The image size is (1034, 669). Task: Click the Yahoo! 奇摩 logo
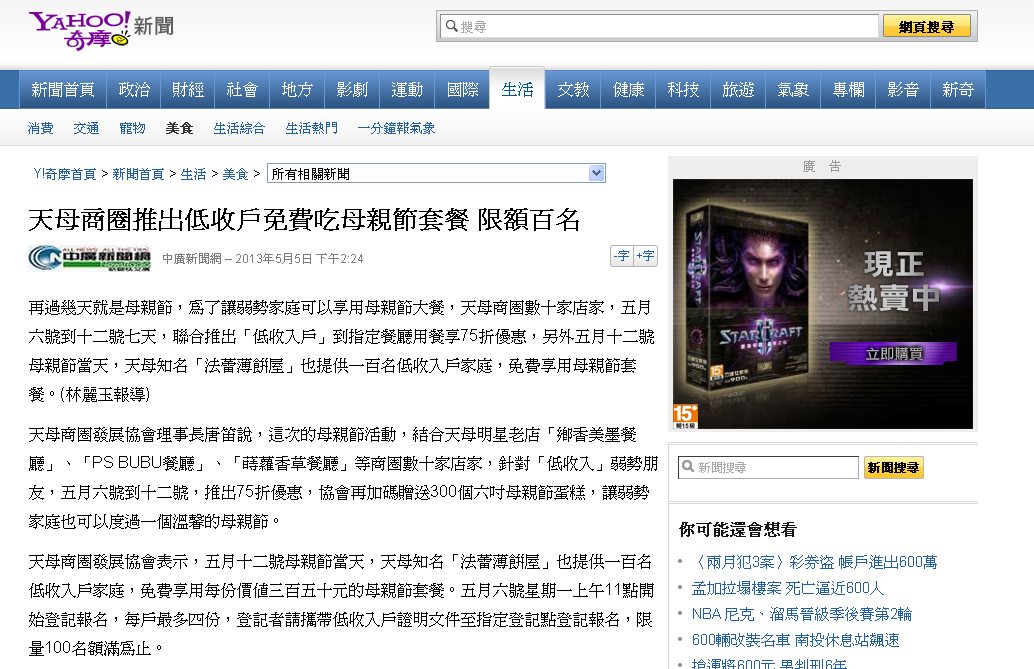tap(80, 28)
